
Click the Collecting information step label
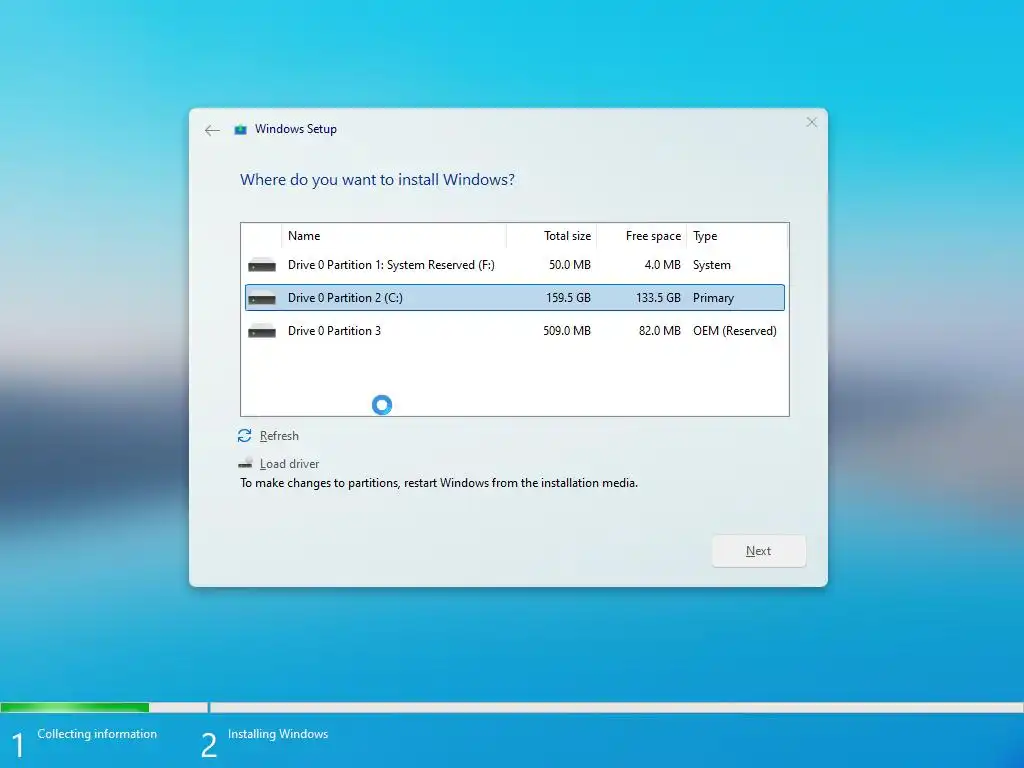[97, 734]
